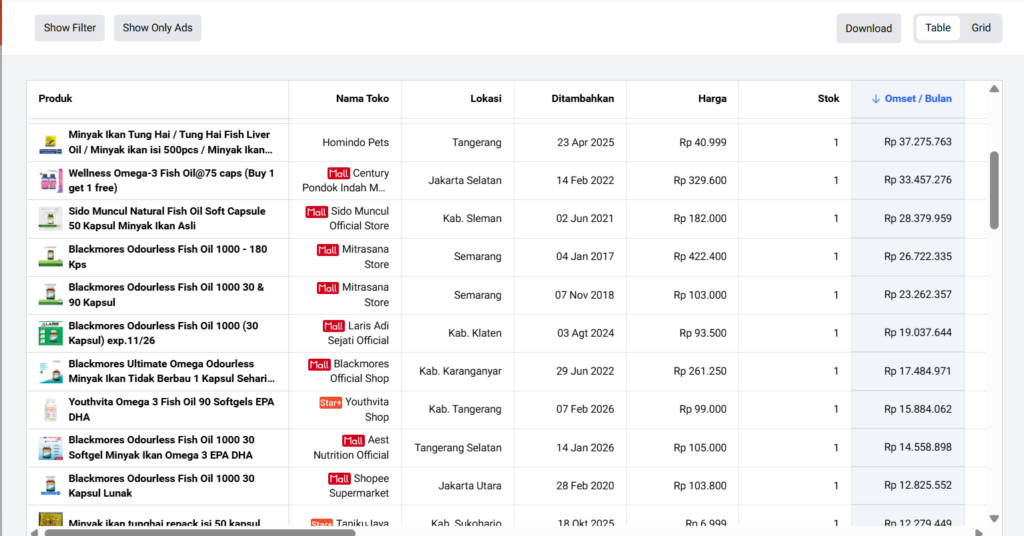The image size is (1024, 536).
Task: Select date 23 Apr 2025
Action: 586,142
